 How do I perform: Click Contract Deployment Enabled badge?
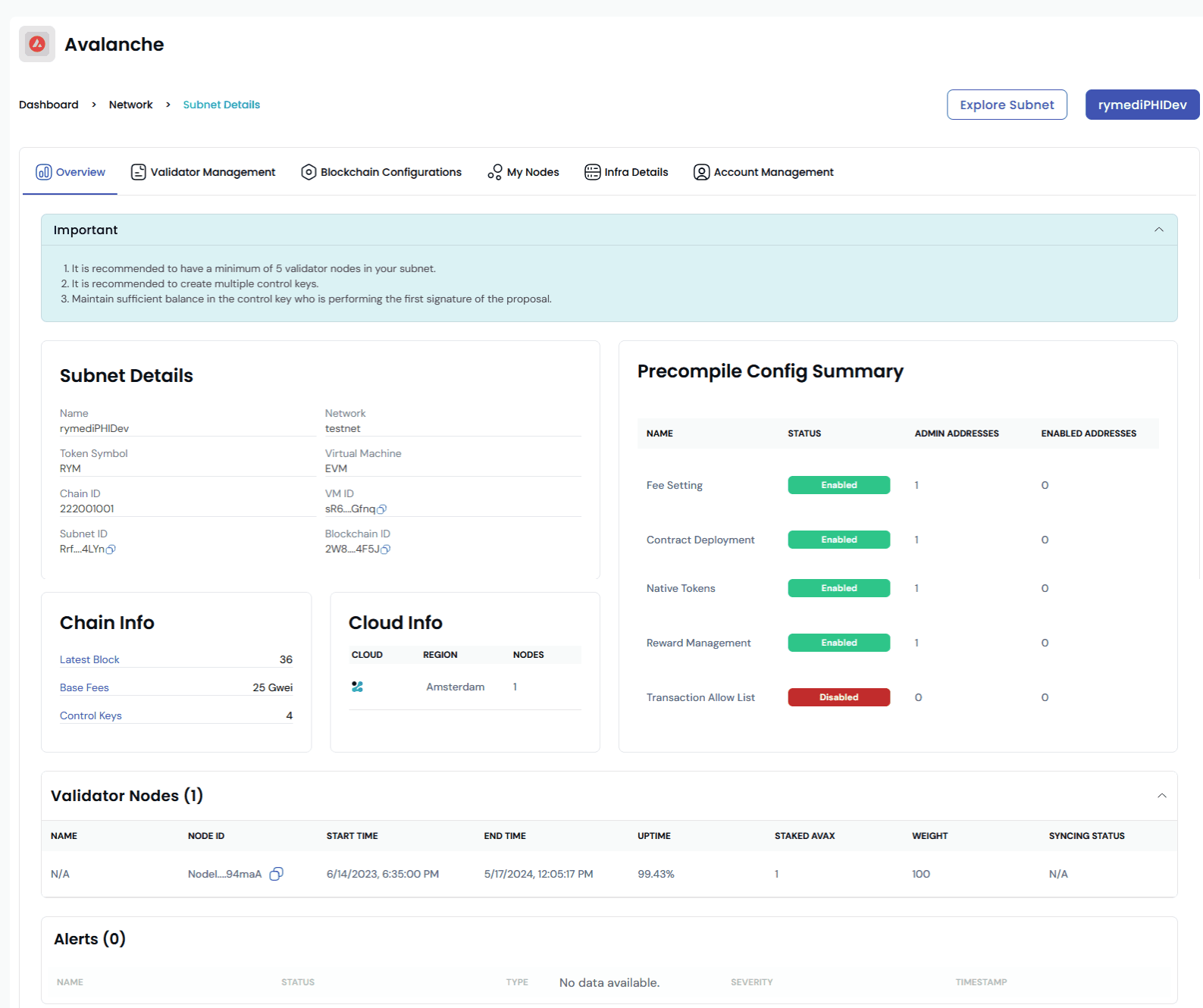point(839,540)
